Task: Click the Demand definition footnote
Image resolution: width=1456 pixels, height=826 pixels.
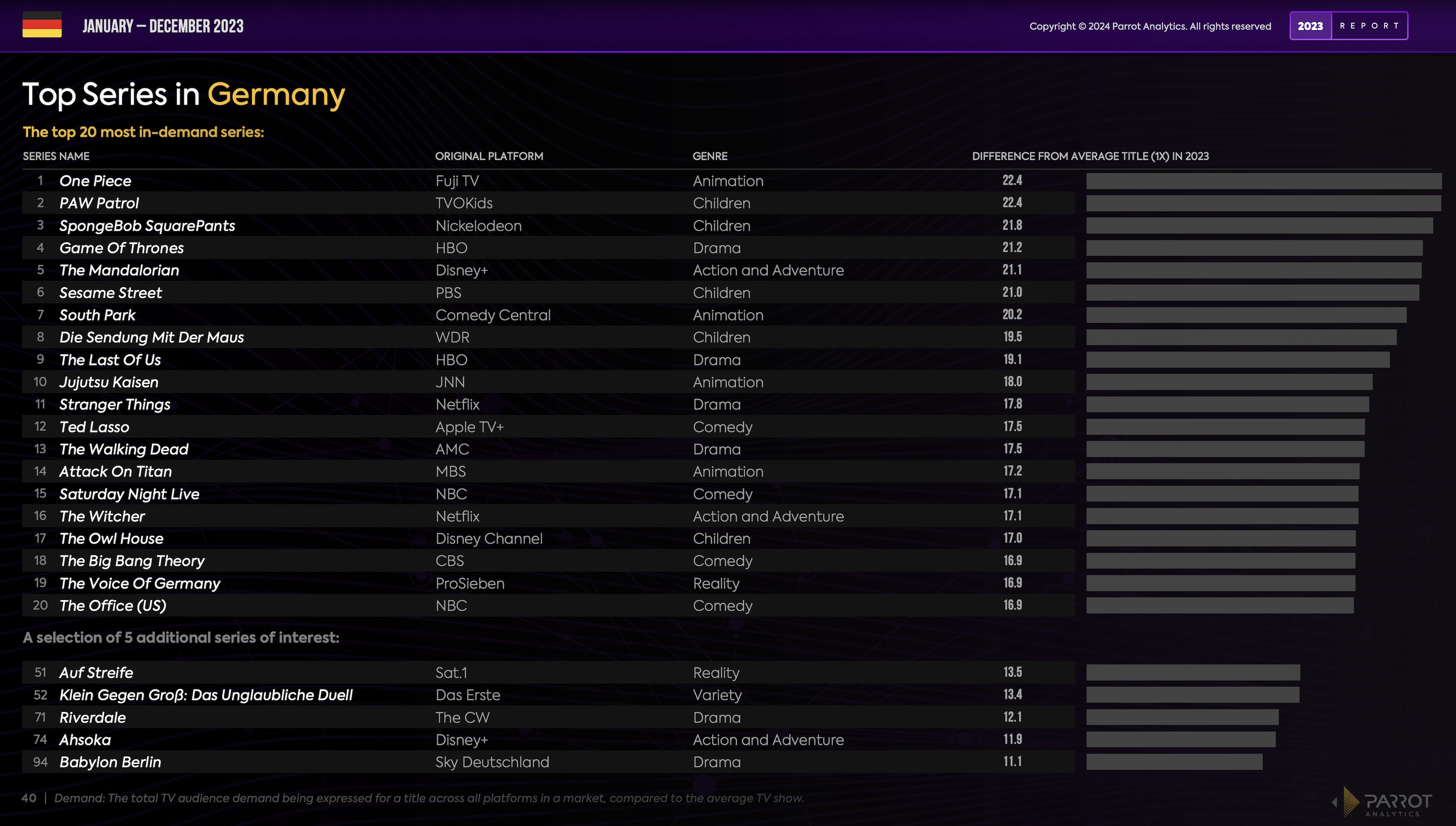Action: (429, 798)
